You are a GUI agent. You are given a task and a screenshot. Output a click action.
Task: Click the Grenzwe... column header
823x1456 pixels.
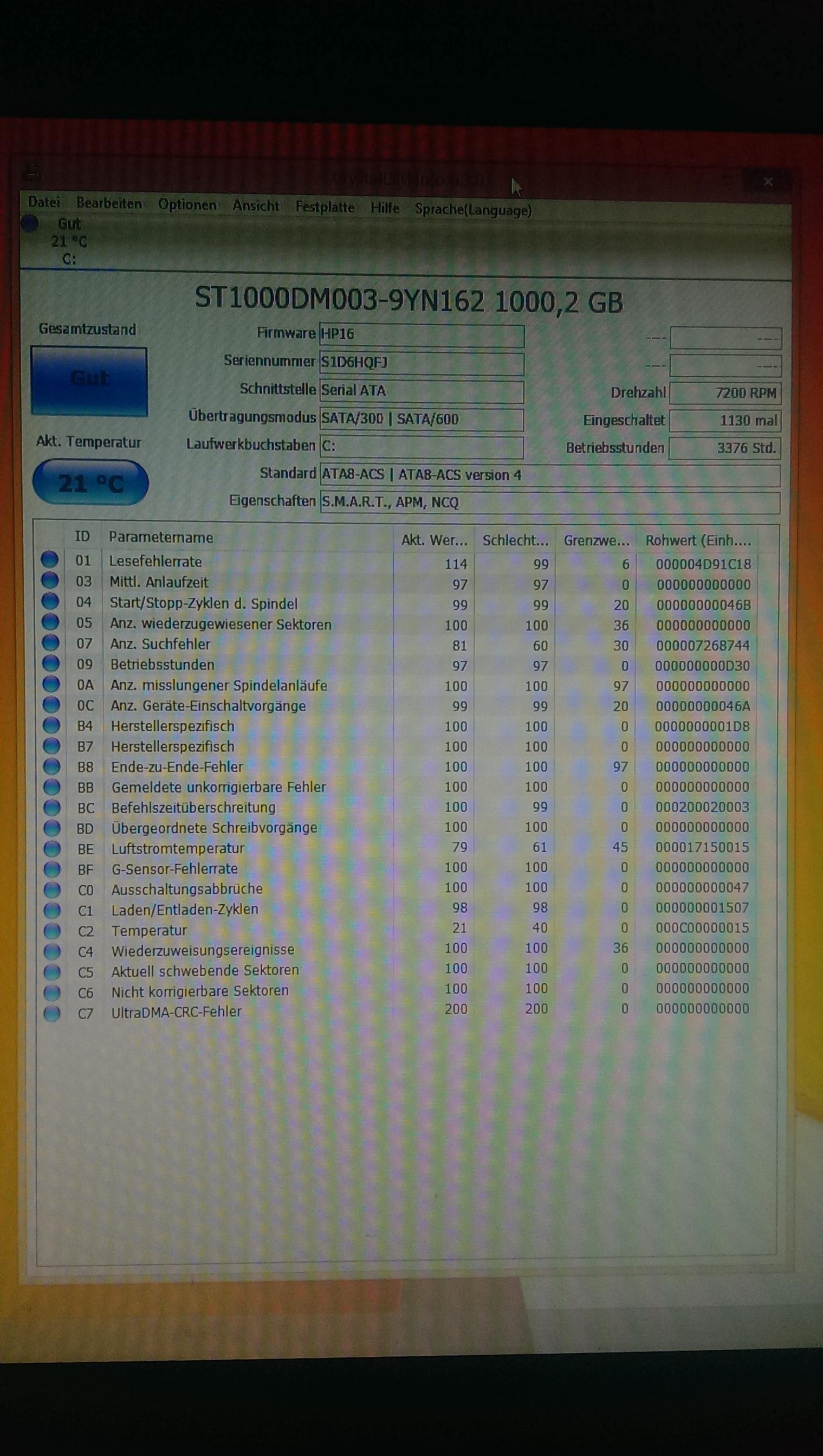pyautogui.click(x=597, y=541)
